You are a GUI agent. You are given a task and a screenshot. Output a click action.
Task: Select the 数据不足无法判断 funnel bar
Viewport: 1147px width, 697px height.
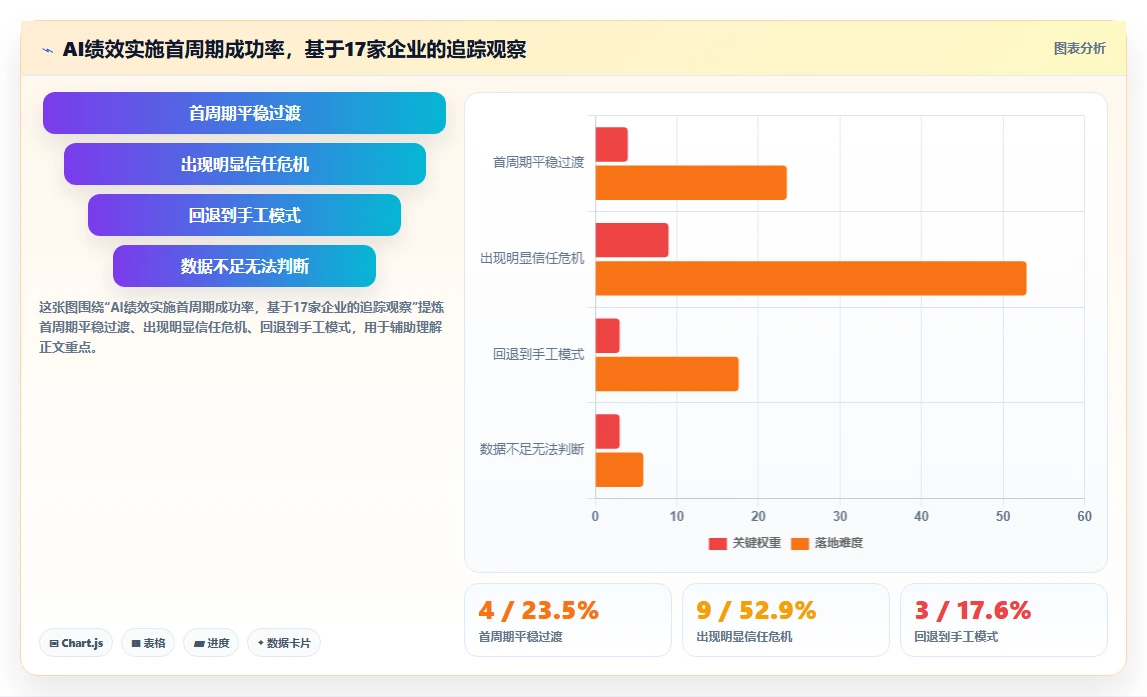[244, 266]
